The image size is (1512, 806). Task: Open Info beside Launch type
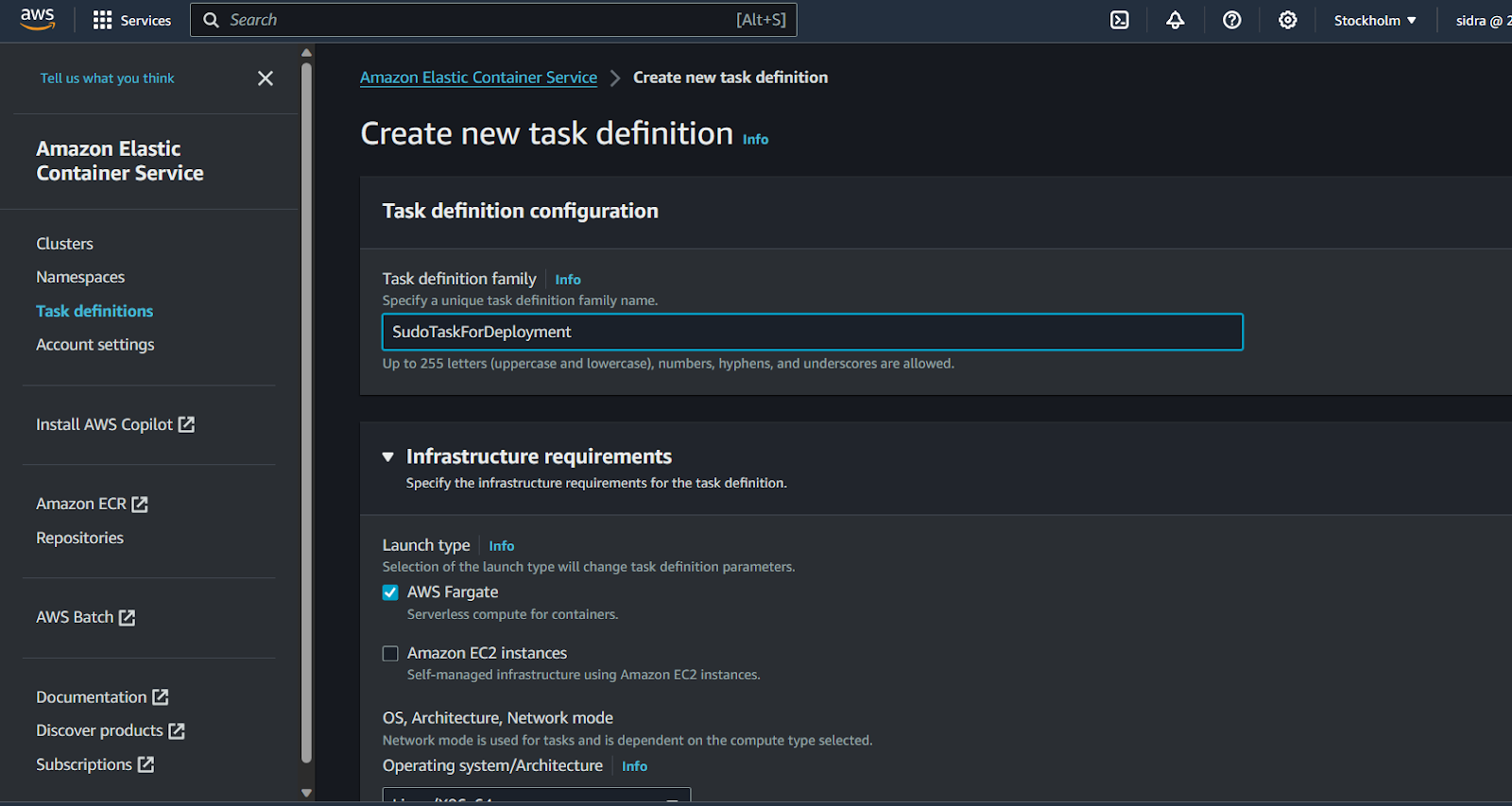(x=502, y=546)
